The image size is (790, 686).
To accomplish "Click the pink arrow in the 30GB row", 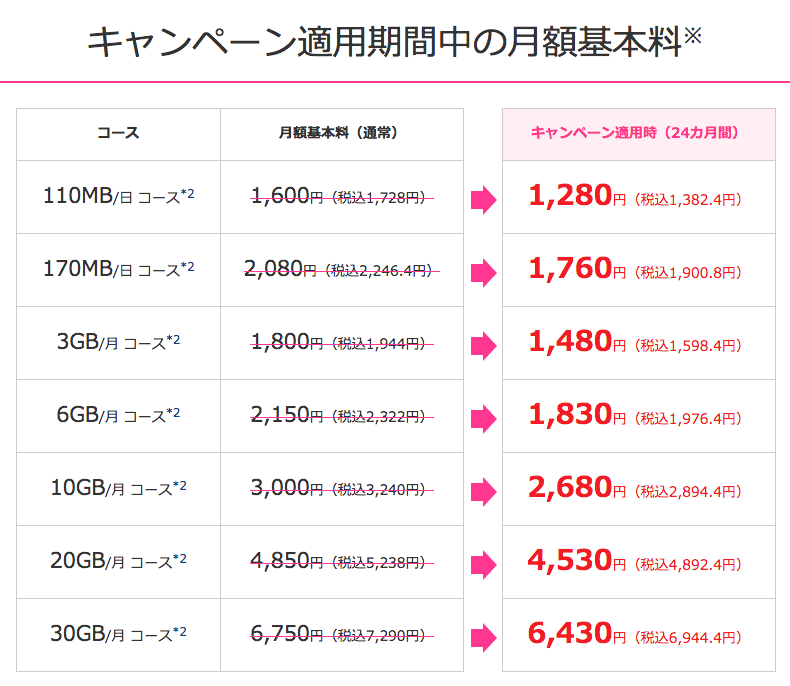I will [x=484, y=638].
